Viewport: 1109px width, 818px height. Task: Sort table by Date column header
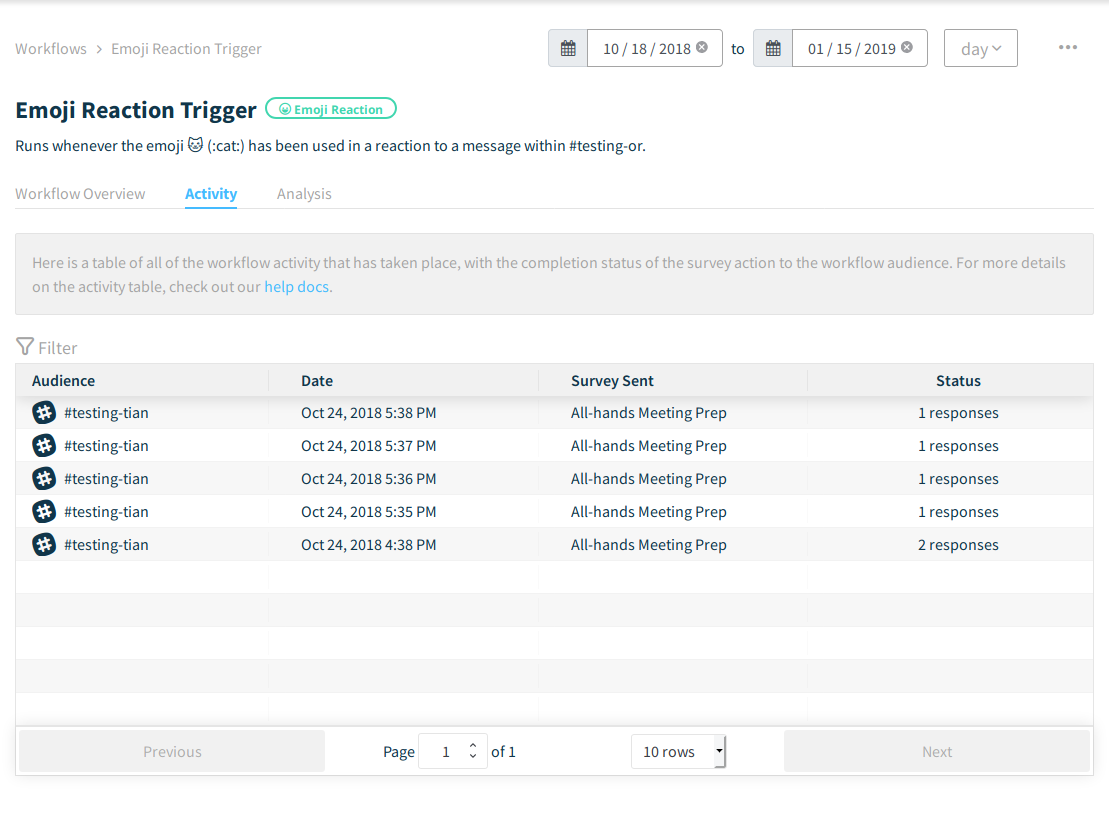point(317,381)
